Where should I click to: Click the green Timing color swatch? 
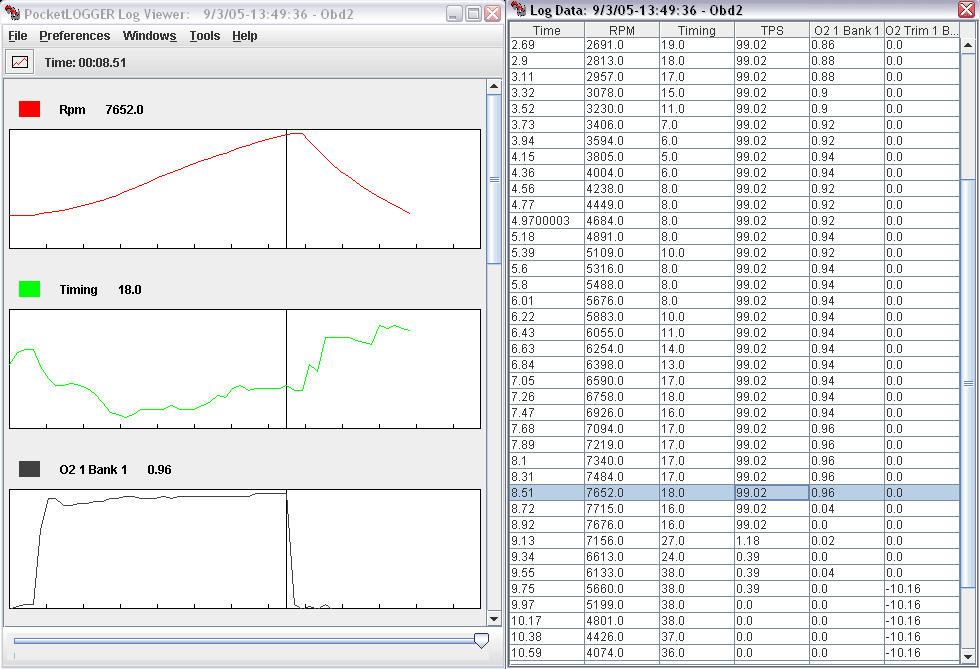[x=30, y=289]
